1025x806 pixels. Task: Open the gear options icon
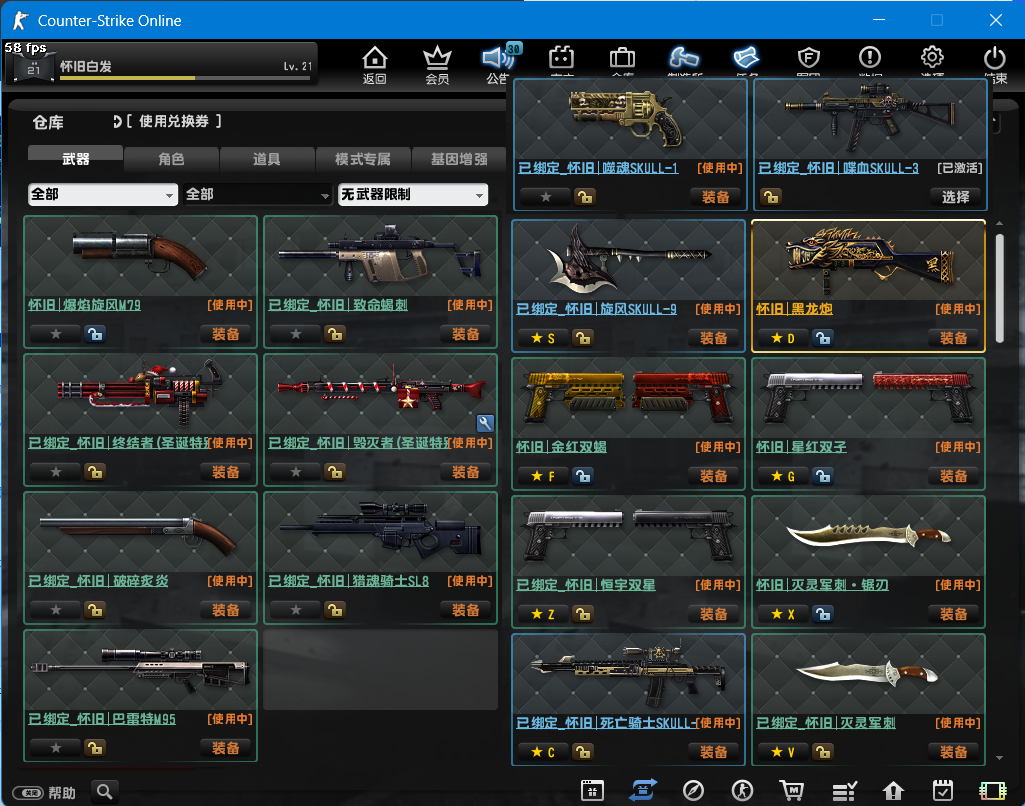point(932,58)
